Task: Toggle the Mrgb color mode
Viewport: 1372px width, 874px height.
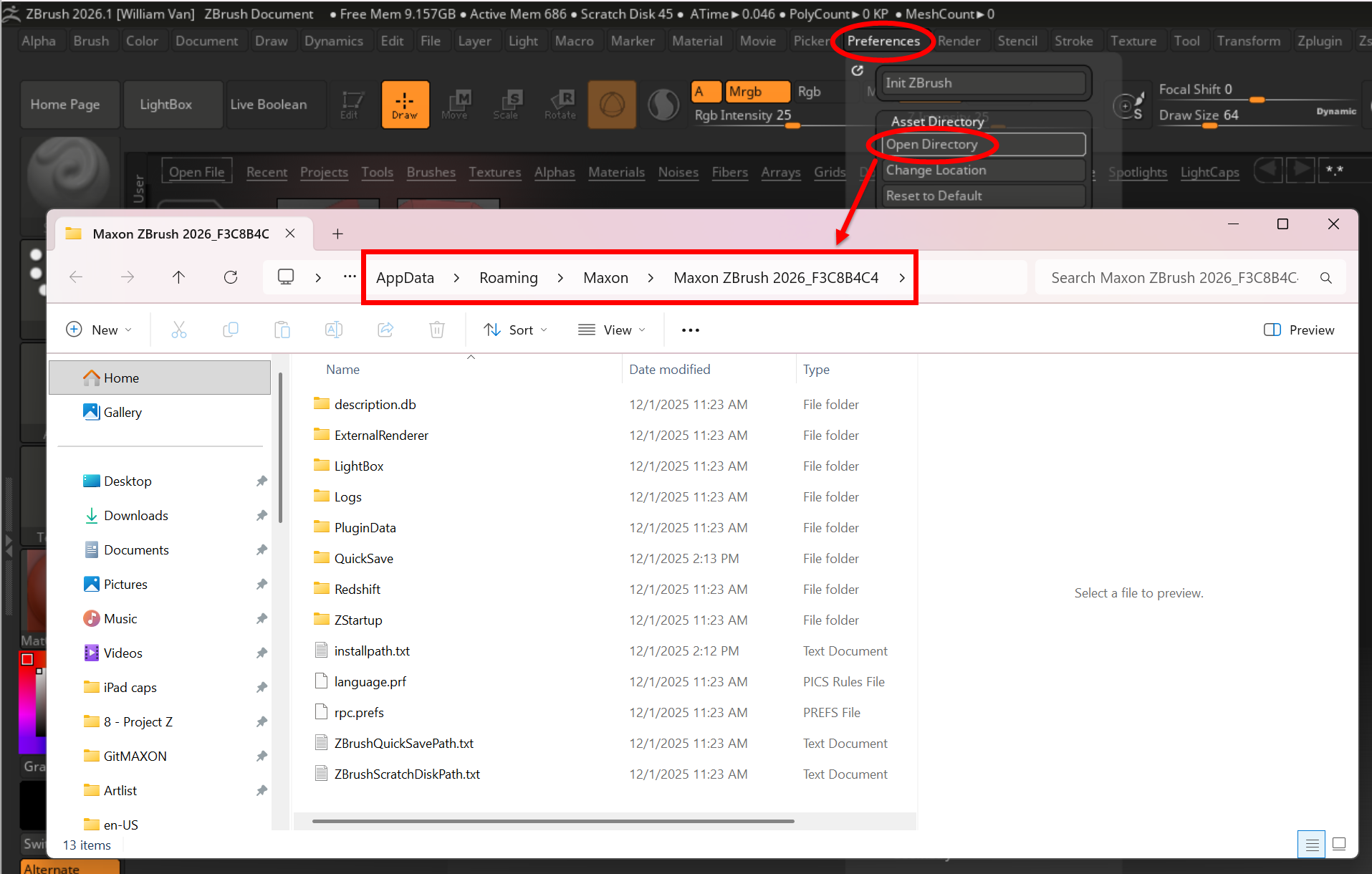Action: 757,92
